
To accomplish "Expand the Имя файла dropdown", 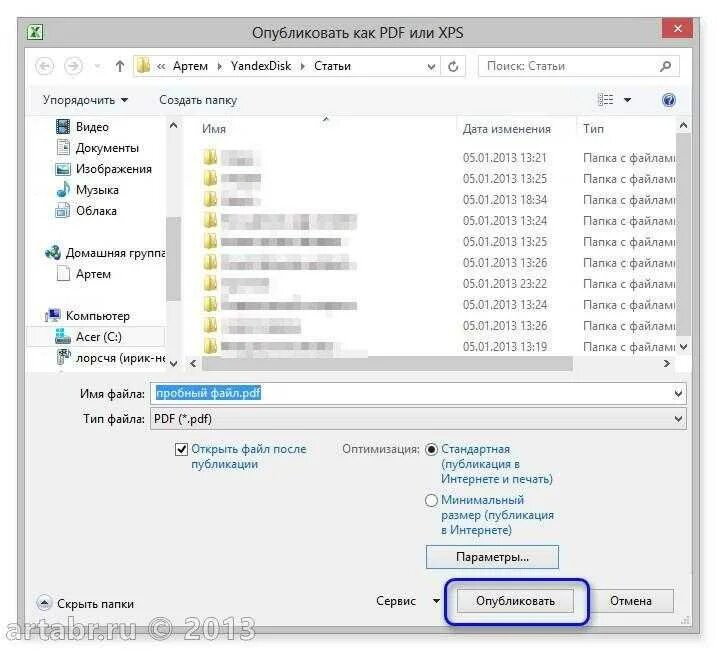I will tap(678, 394).
